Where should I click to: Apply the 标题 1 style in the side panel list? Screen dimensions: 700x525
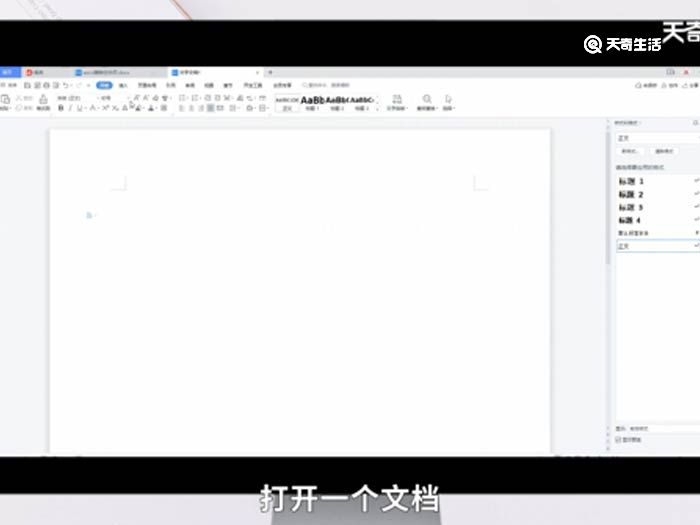tap(657, 181)
